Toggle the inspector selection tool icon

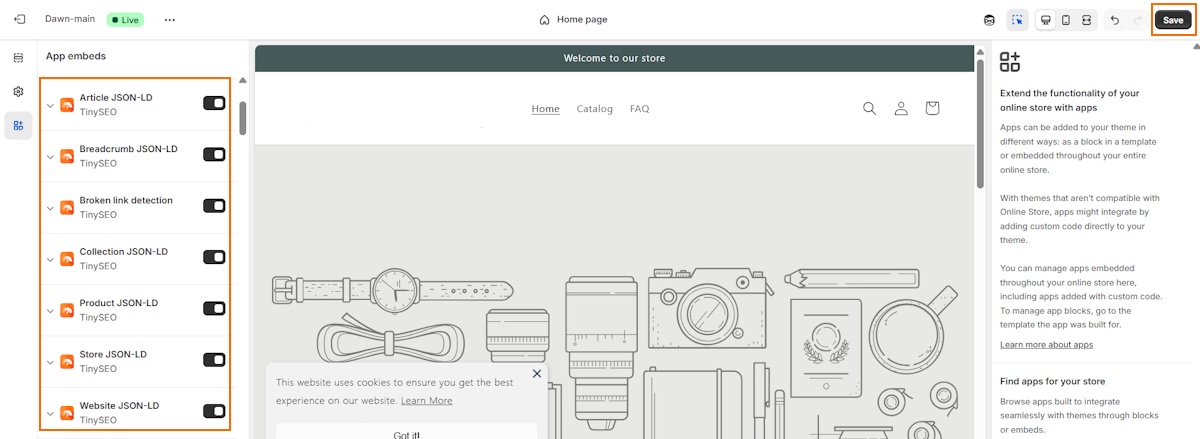tap(1017, 19)
